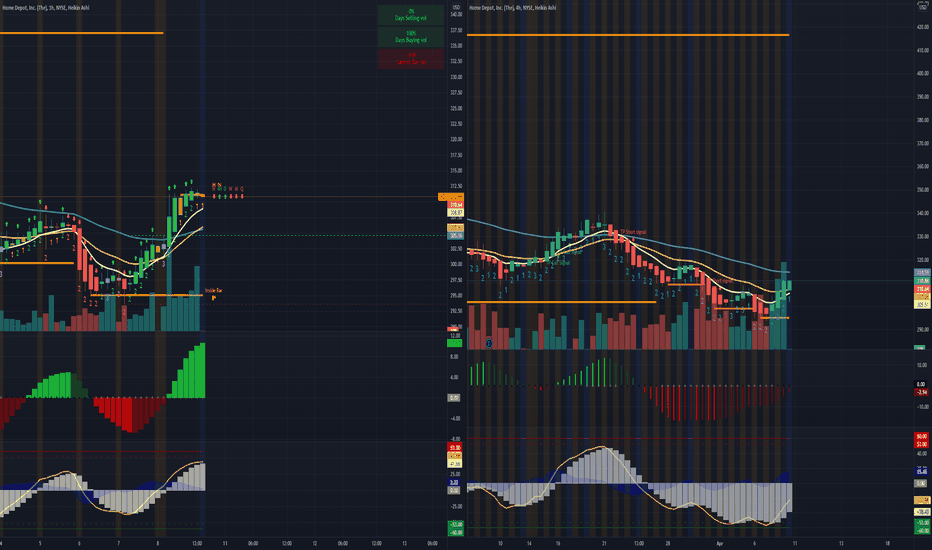Image resolution: width=932 pixels, height=550 pixels.
Task: Click the 295.00 value on left price scale
Action: pos(456,296)
